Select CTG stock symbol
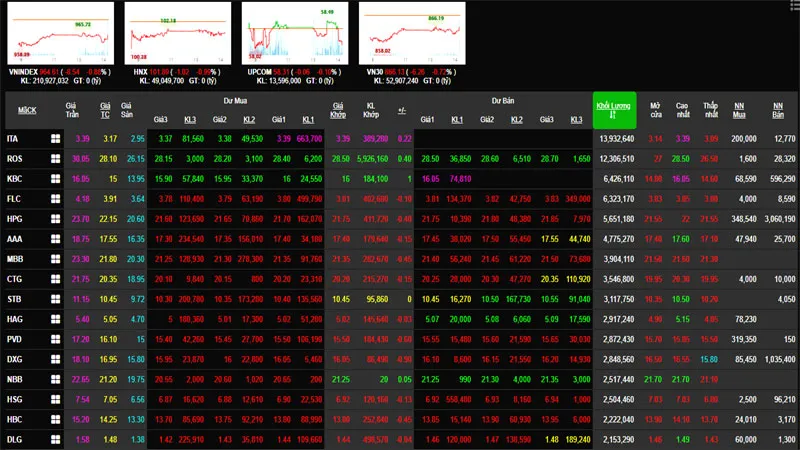The width and height of the screenshot is (800, 450). pos(14,279)
